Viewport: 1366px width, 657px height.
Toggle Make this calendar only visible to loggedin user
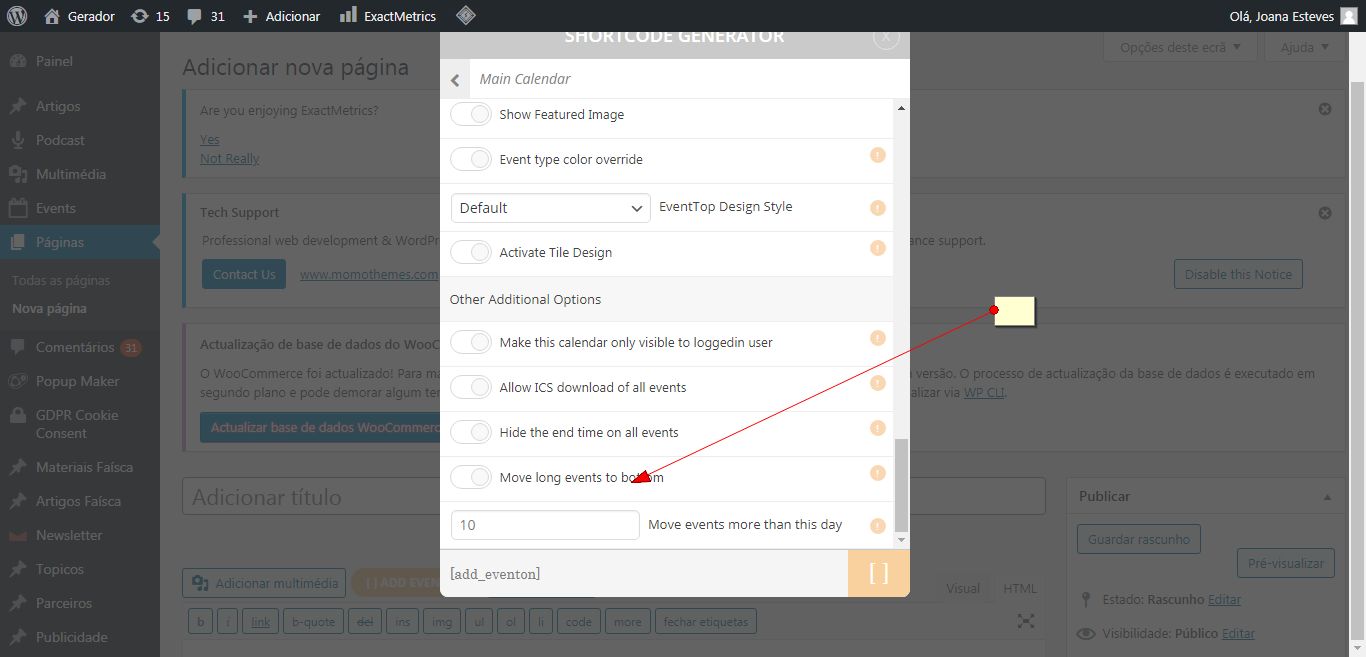coord(470,342)
